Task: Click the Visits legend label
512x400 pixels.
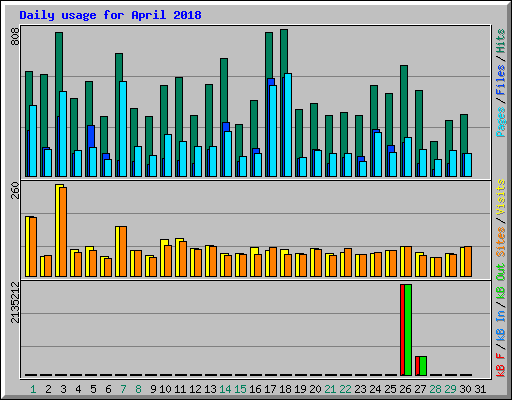Action: 501,197
